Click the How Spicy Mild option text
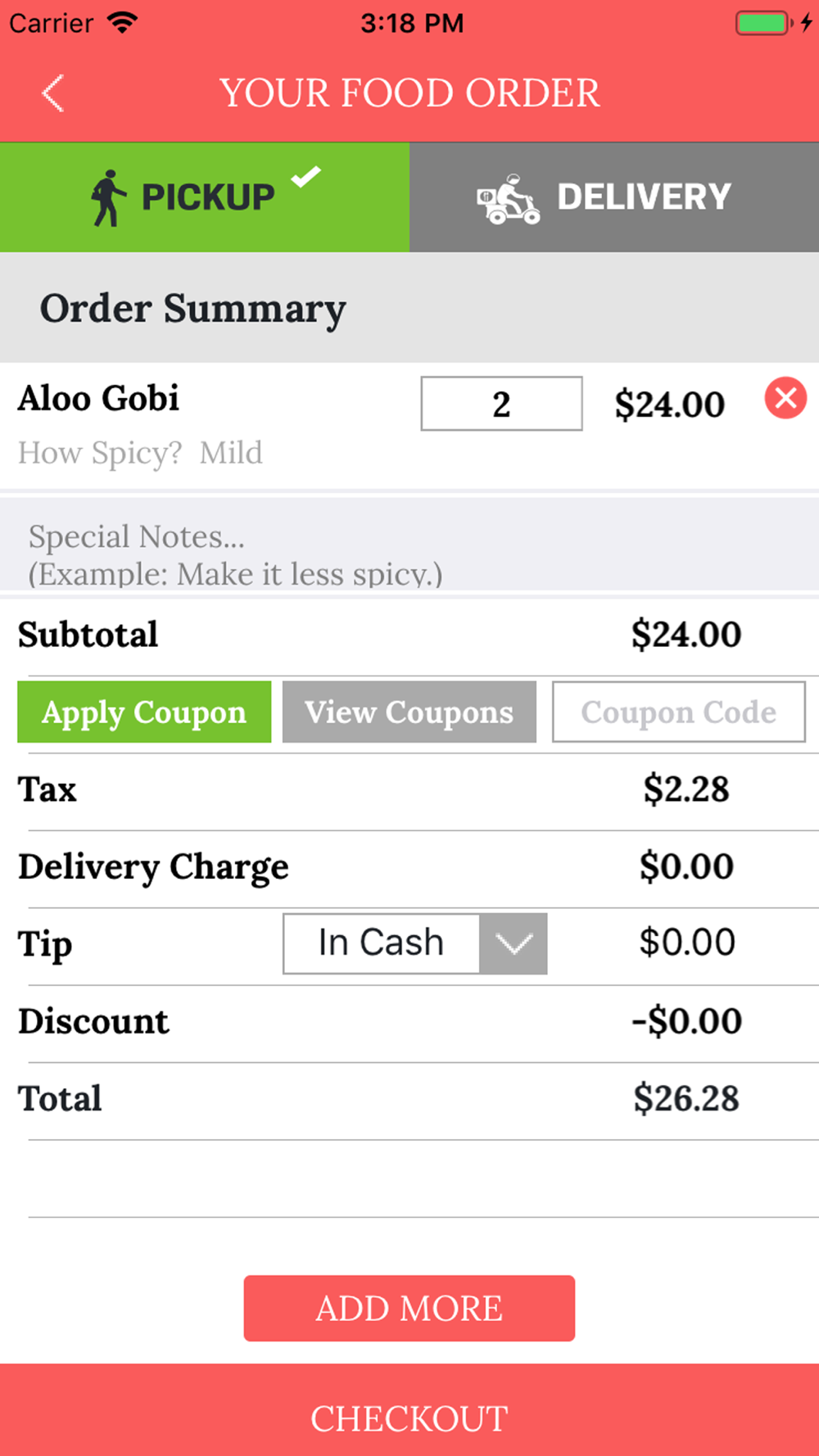 (x=141, y=453)
